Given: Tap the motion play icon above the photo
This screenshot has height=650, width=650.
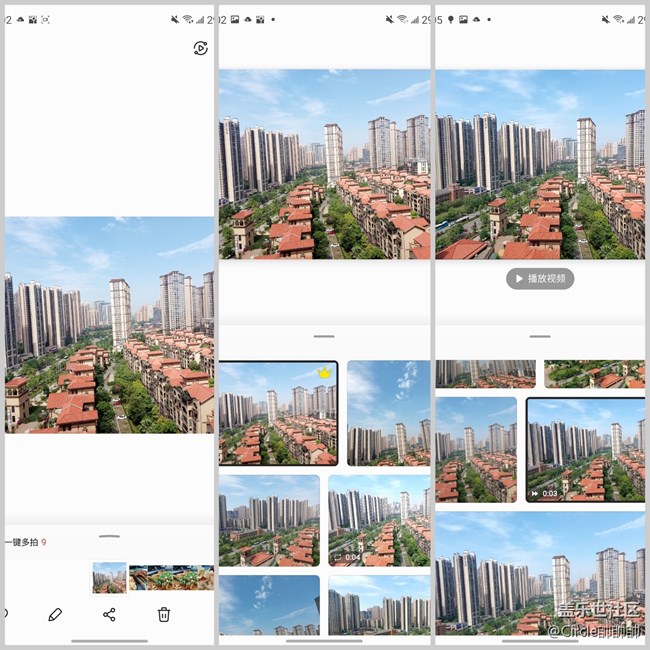Looking at the screenshot, I should (200, 49).
